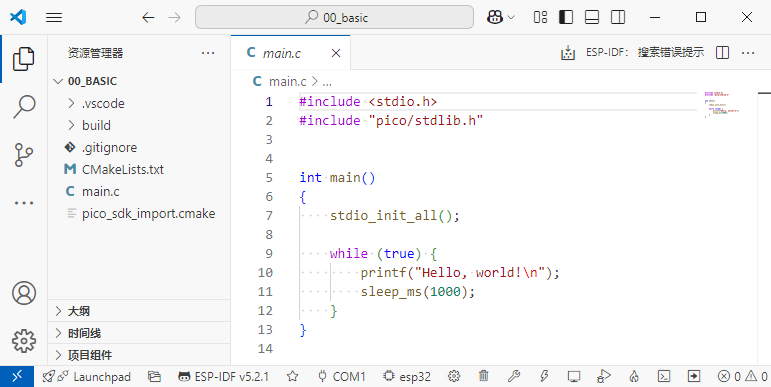Expand the .vscode folder
This screenshot has height=387, width=771.
click(x=139, y=103)
